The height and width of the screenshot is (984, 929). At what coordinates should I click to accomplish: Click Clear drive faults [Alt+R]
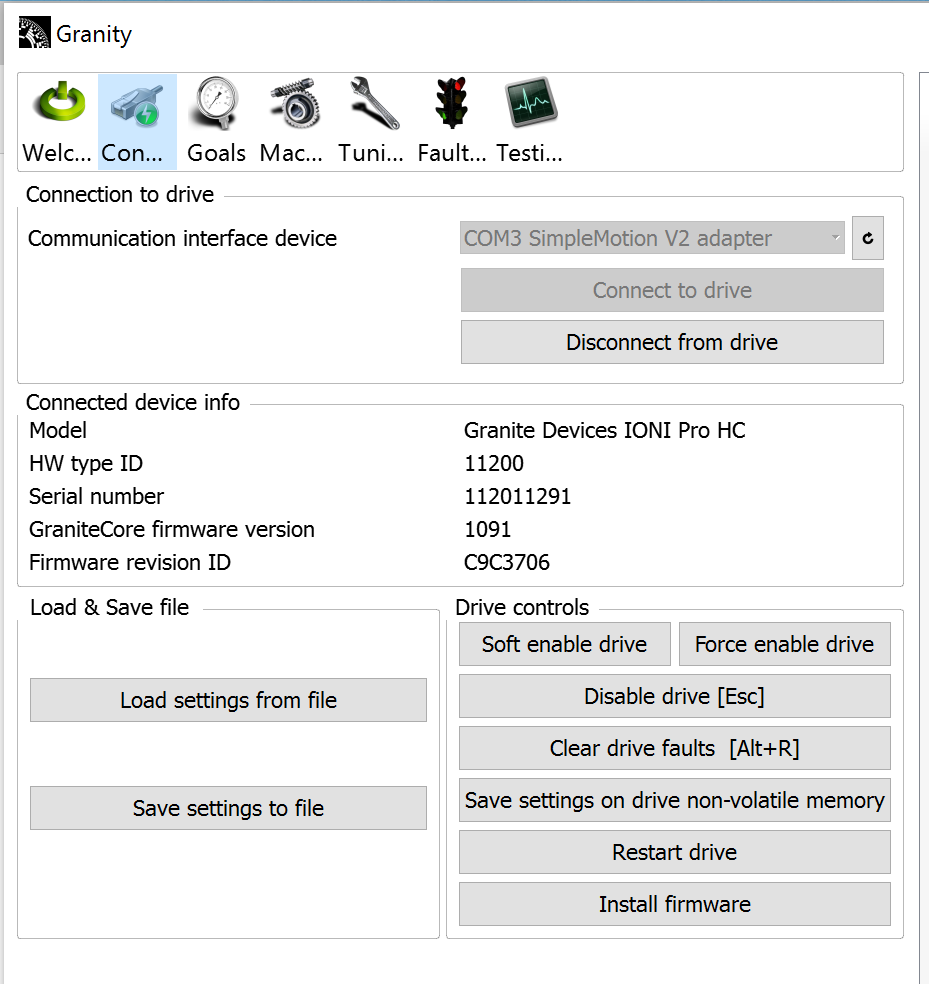pos(675,748)
